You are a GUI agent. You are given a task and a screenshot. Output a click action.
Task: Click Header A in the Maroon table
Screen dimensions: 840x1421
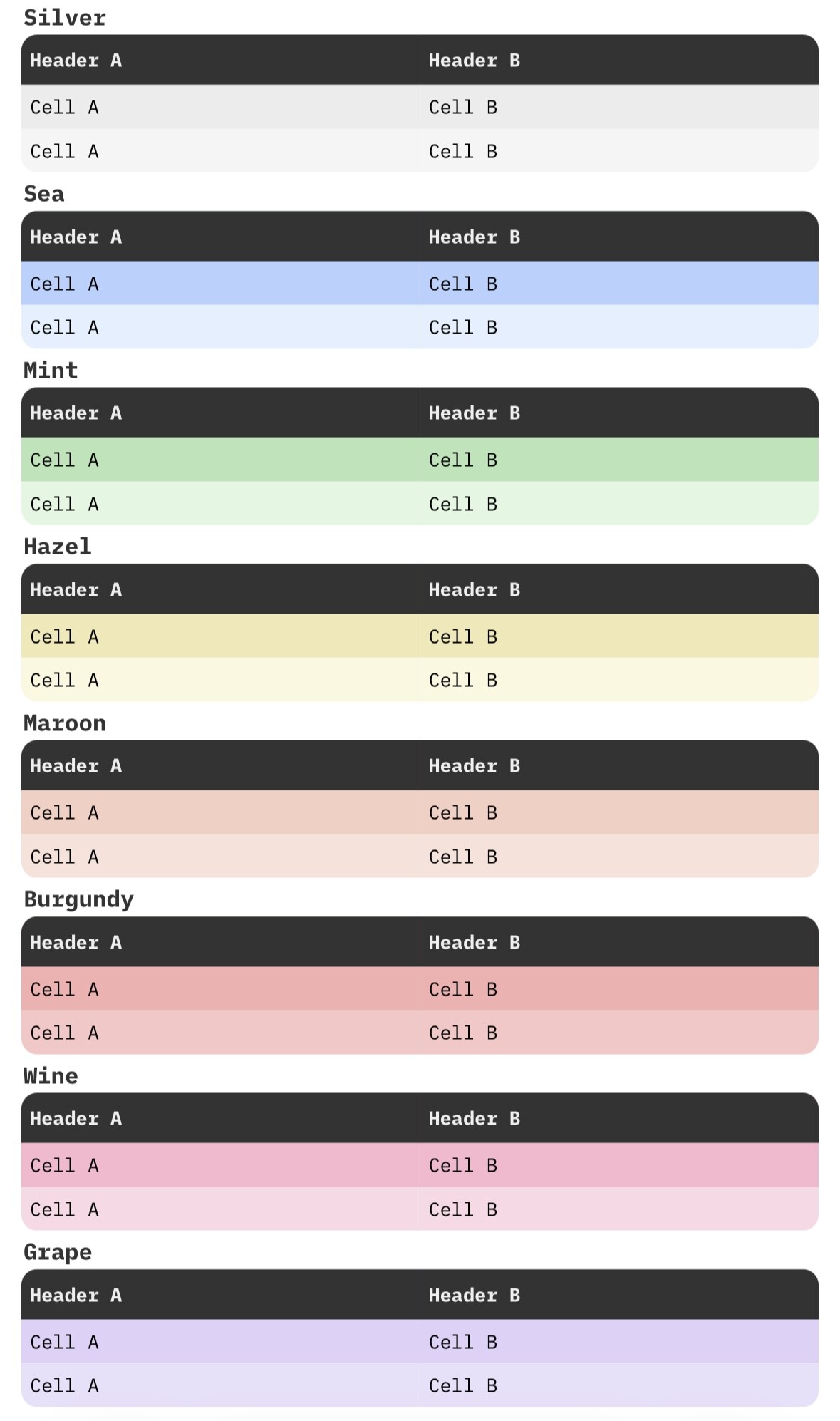[x=76, y=765]
